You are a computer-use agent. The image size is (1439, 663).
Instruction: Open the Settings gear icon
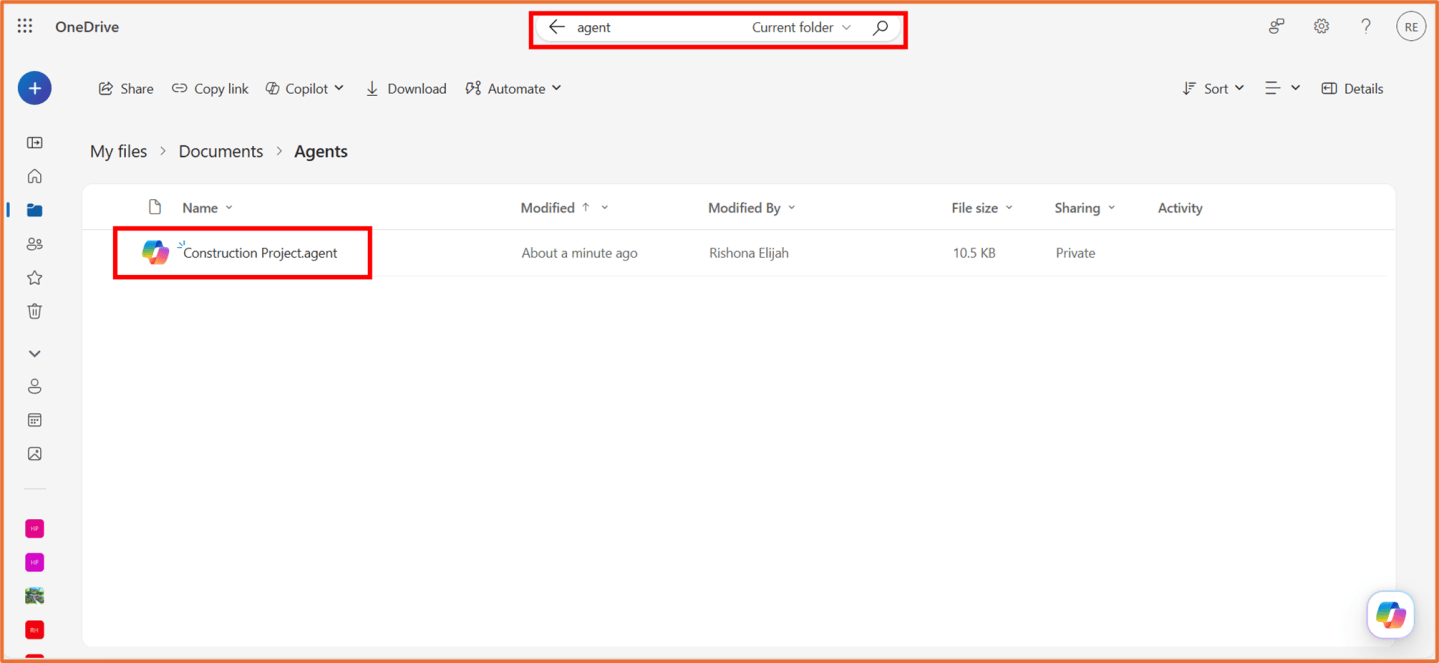[1321, 27]
